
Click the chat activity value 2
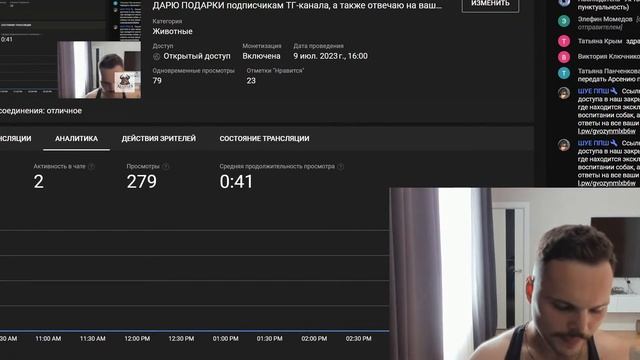point(38,182)
